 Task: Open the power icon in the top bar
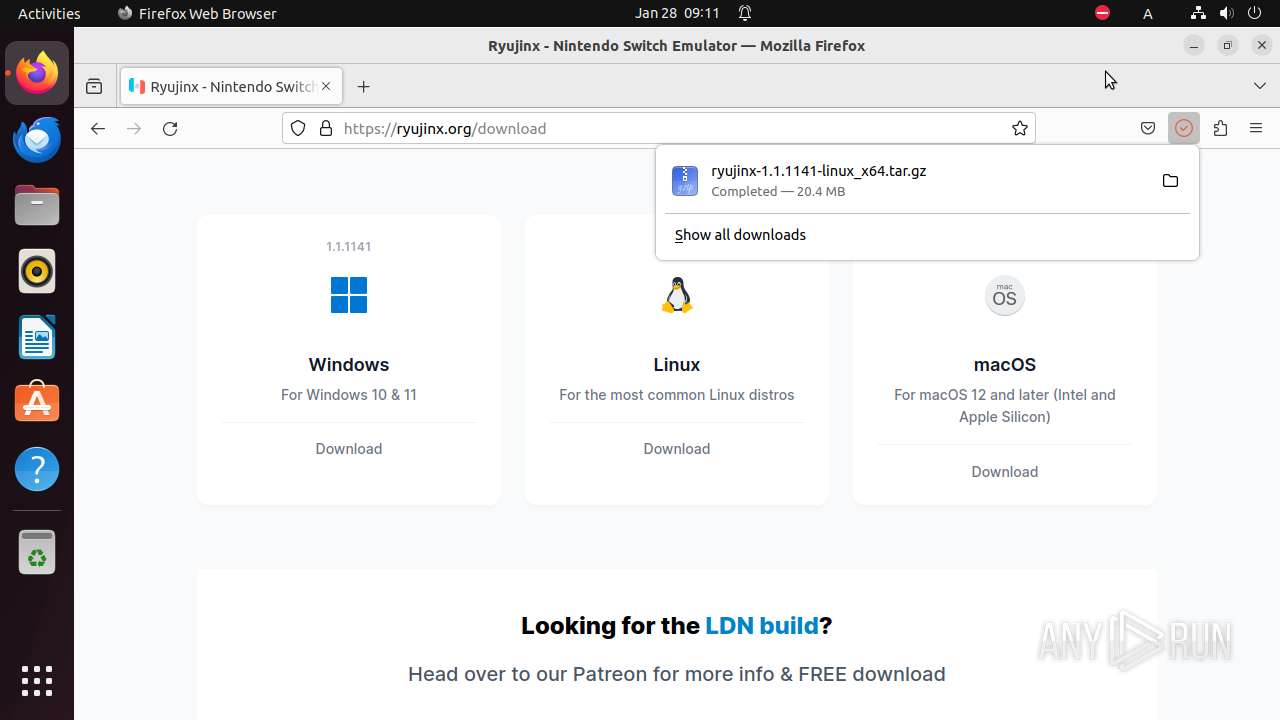(1256, 13)
